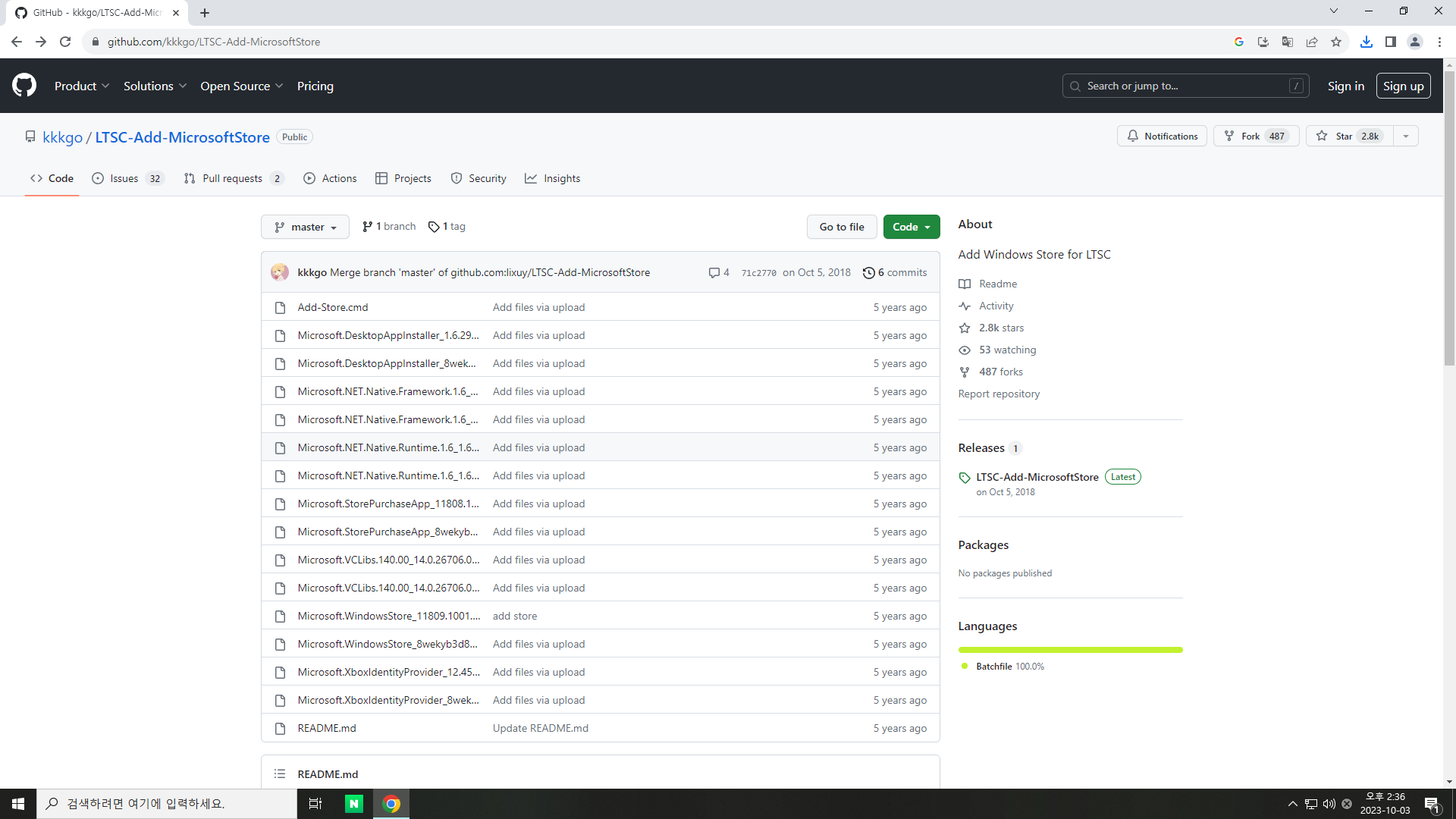Open green N app on taskbar
Screen dimensions: 1456x819
tap(354, 803)
